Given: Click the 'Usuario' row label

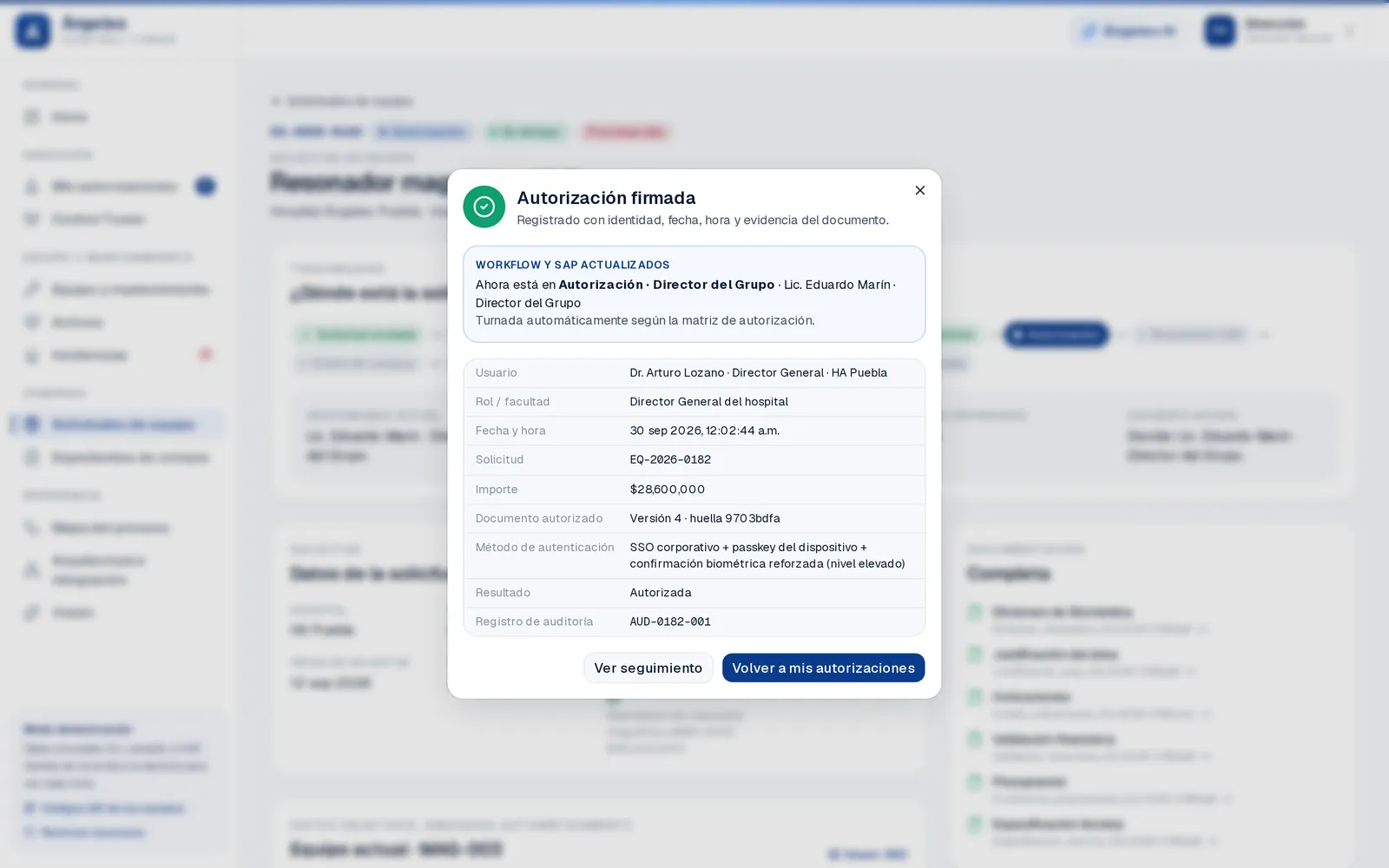Looking at the screenshot, I should click(497, 372).
